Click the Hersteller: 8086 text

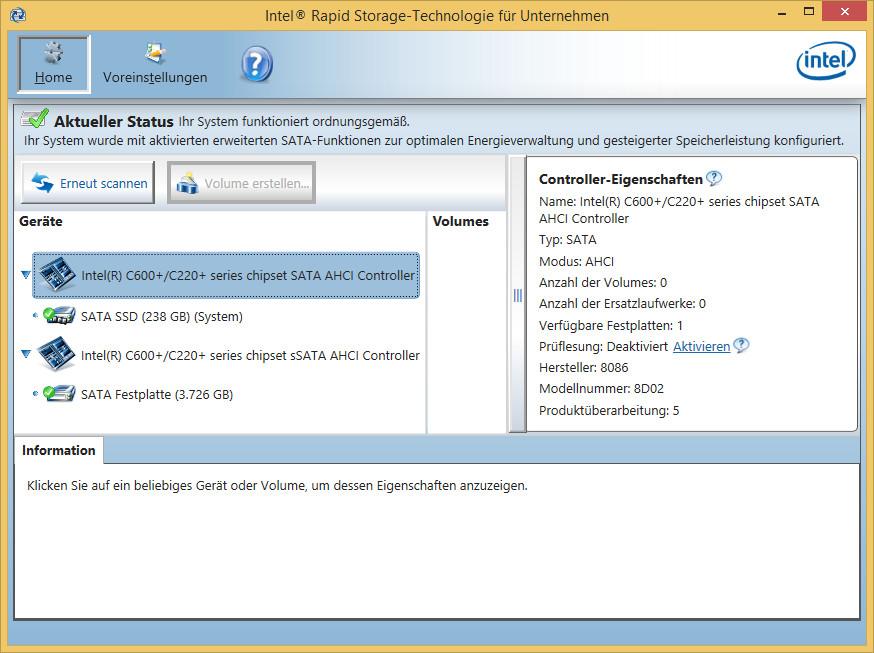click(x=583, y=368)
